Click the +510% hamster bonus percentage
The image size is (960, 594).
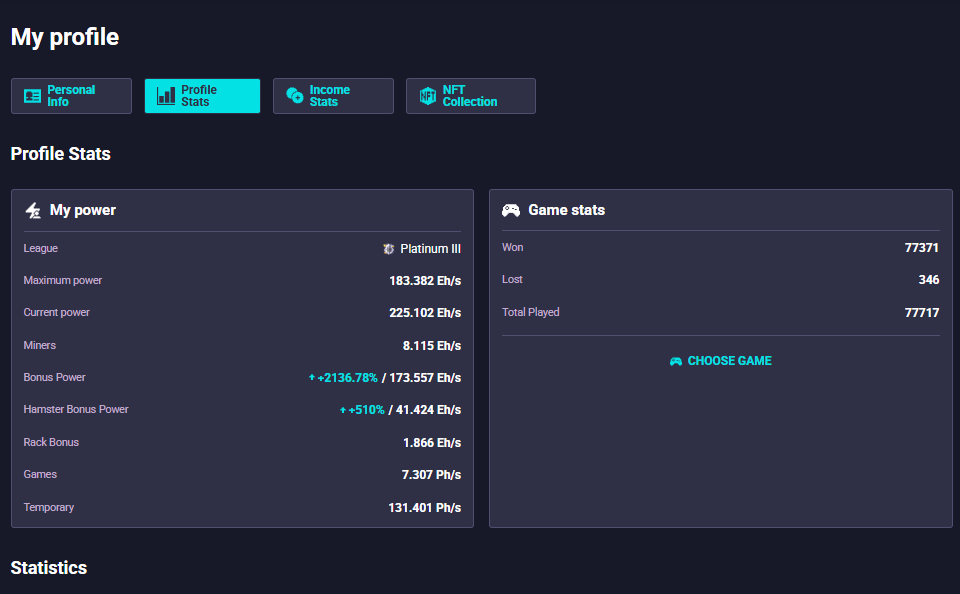(366, 410)
